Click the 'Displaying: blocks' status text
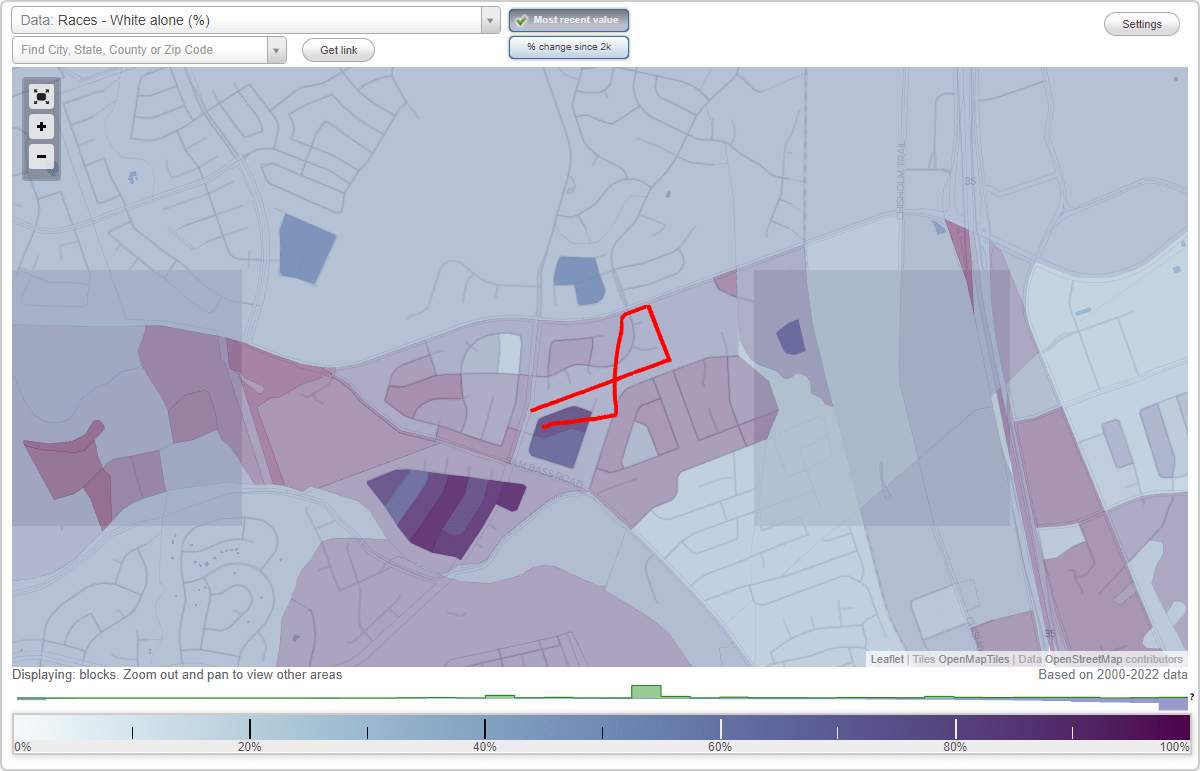The image size is (1200, 771). 177,675
